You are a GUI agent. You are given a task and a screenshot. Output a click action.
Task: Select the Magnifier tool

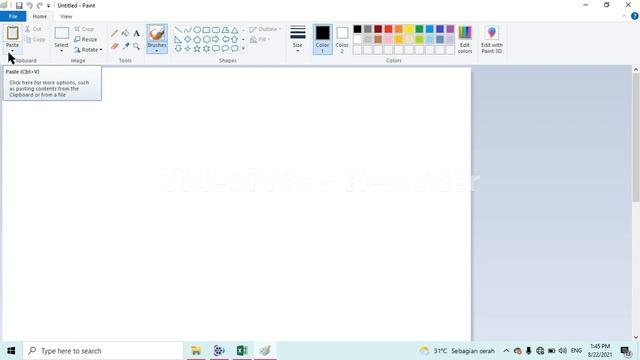pyautogui.click(x=136, y=46)
